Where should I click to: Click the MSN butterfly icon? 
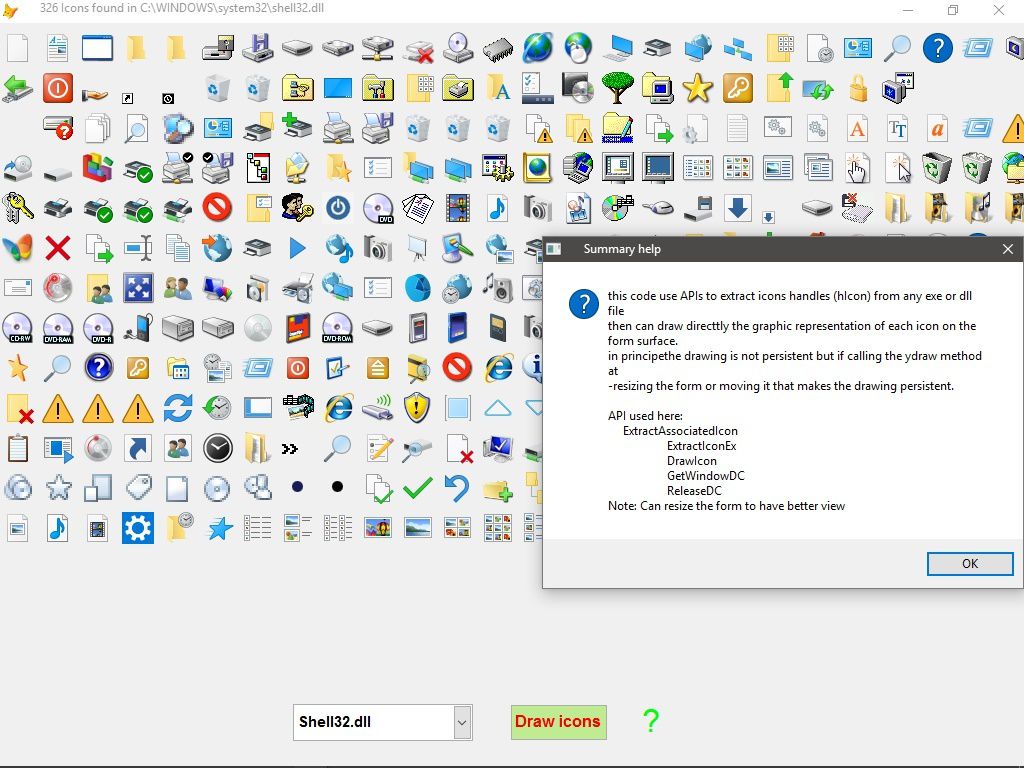[x=18, y=248]
